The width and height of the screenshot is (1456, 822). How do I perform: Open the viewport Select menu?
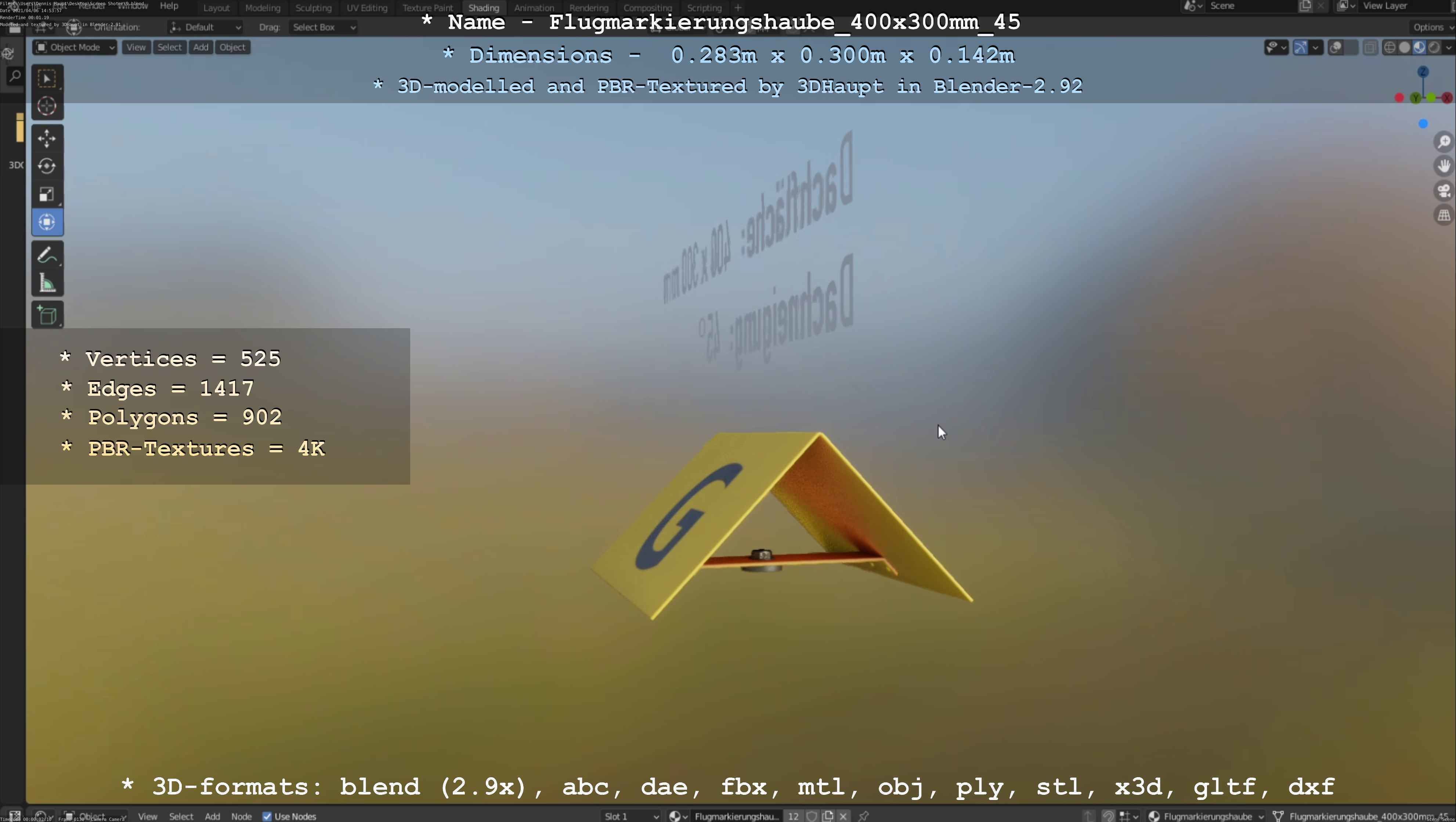170,47
